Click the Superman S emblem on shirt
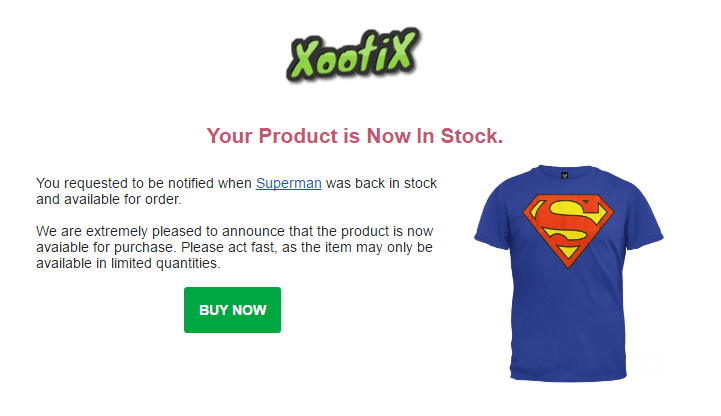721x416 pixels. coord(568,231)
